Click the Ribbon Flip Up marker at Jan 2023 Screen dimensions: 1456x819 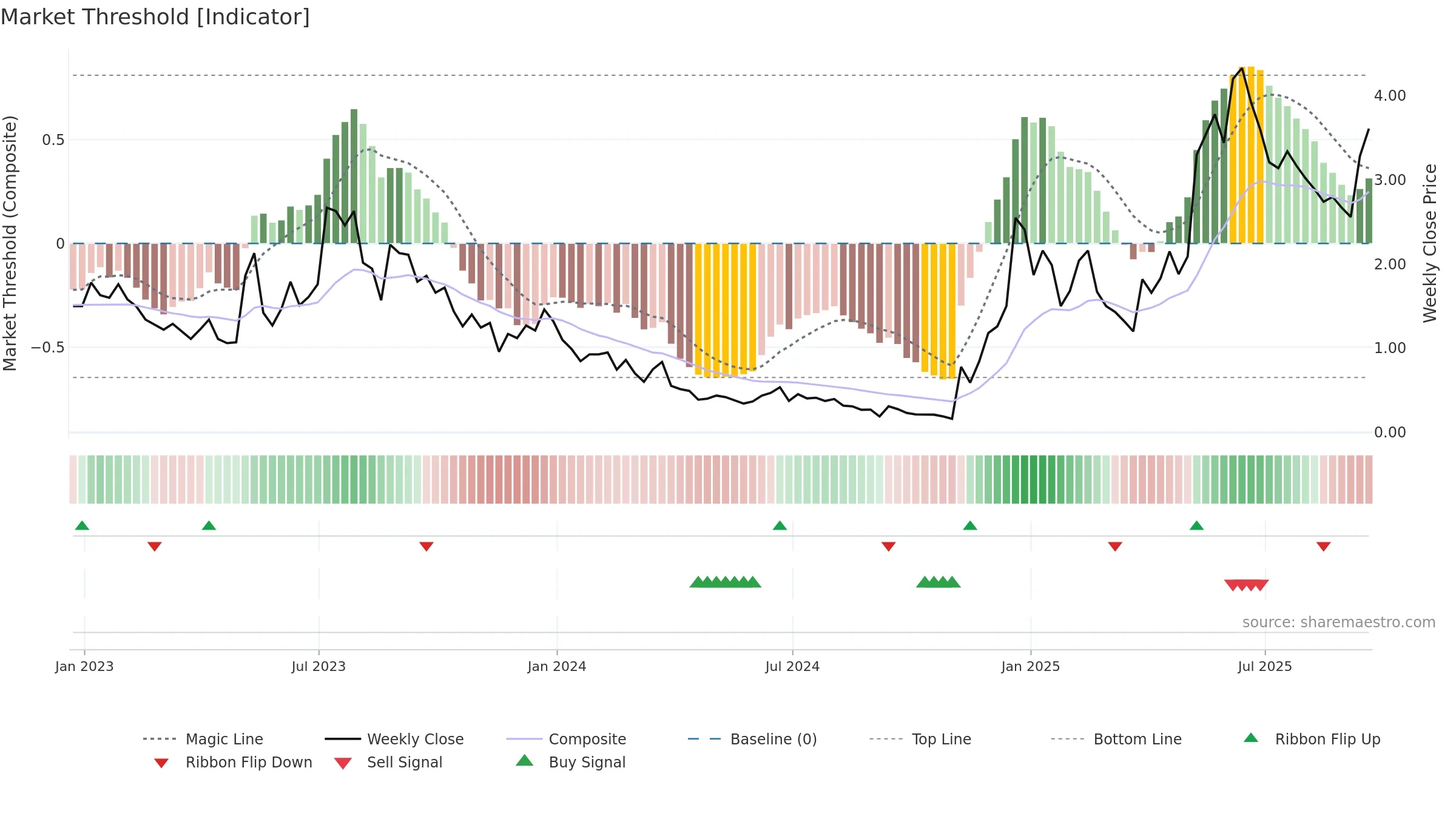[x=82, y=525]
